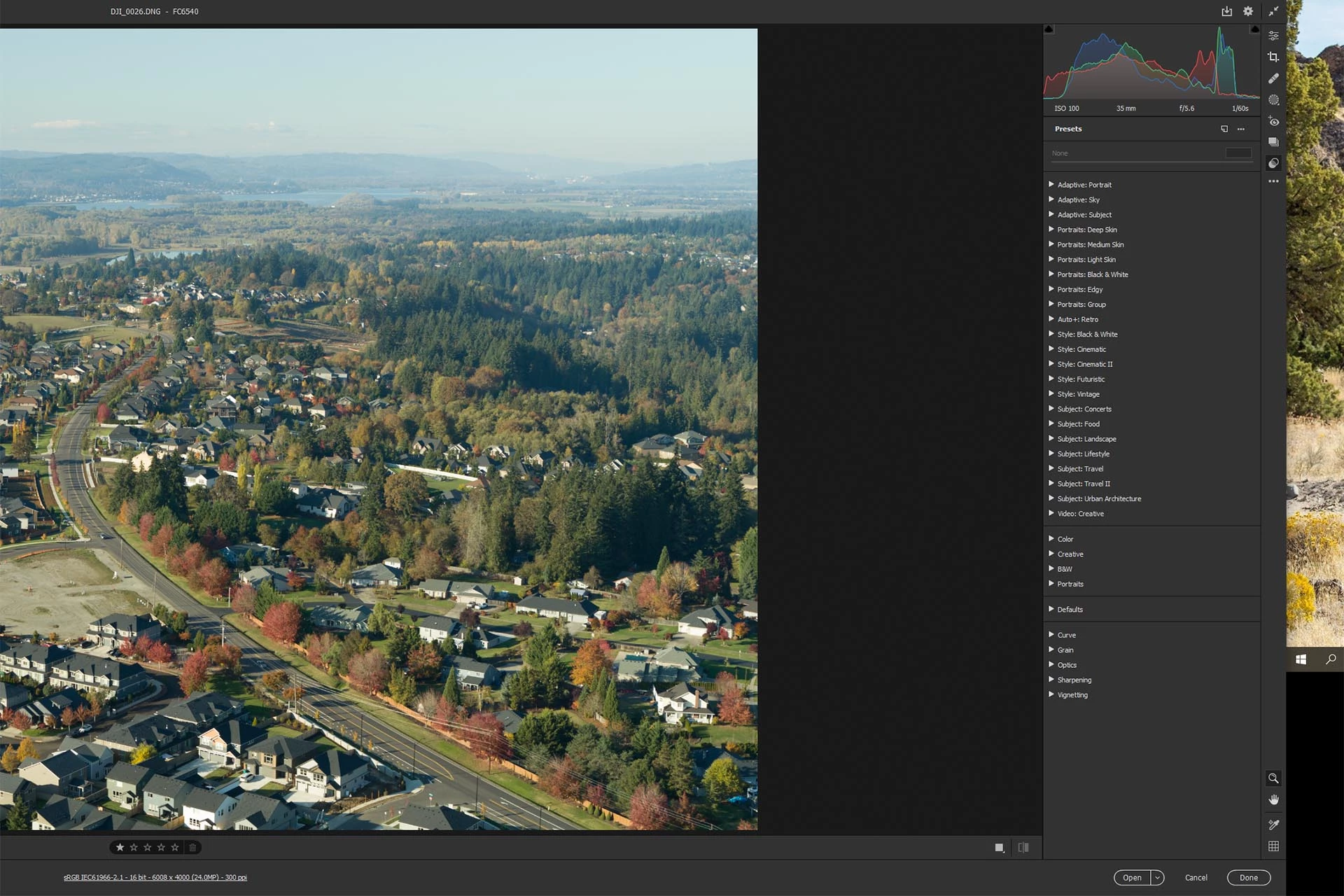Toggle the grid overlay icon
This screenshot has width=1344, height=896.
point(1273,846)
